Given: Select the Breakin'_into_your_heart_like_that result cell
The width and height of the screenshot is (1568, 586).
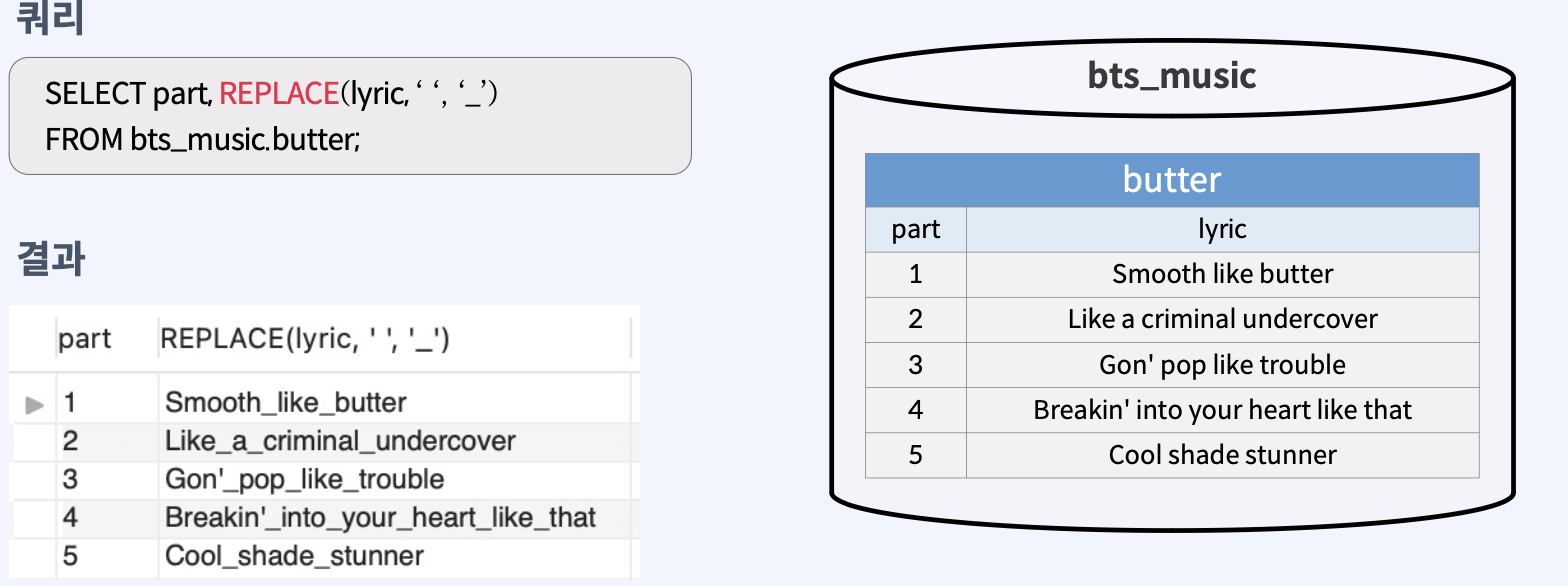Looking at the screenshot, I should tap(380, 518).
